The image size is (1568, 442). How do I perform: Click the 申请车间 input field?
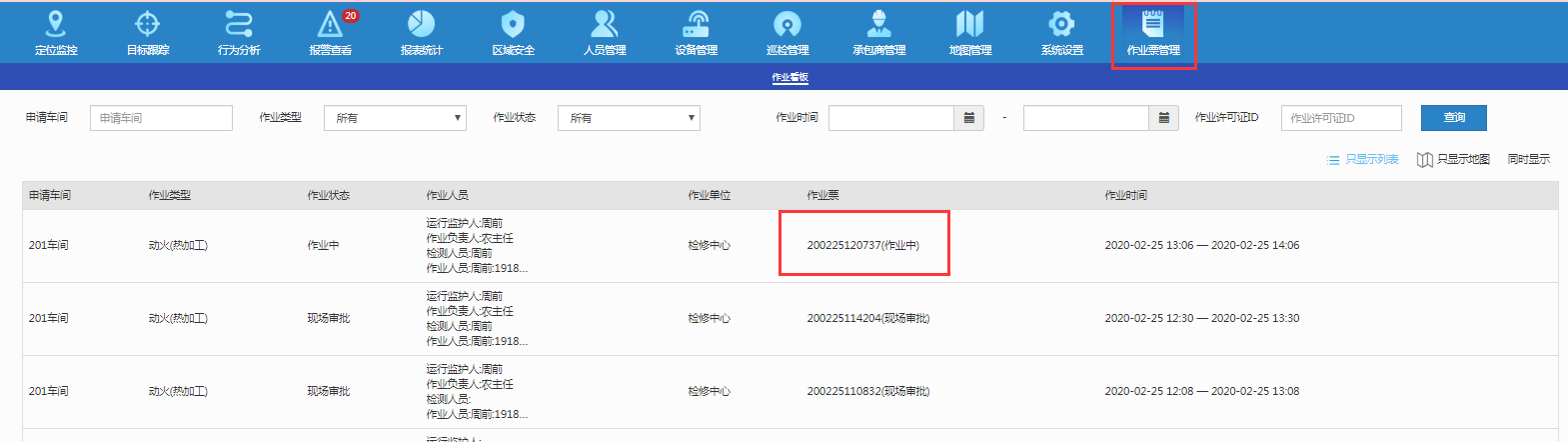(x=161, y=118)
